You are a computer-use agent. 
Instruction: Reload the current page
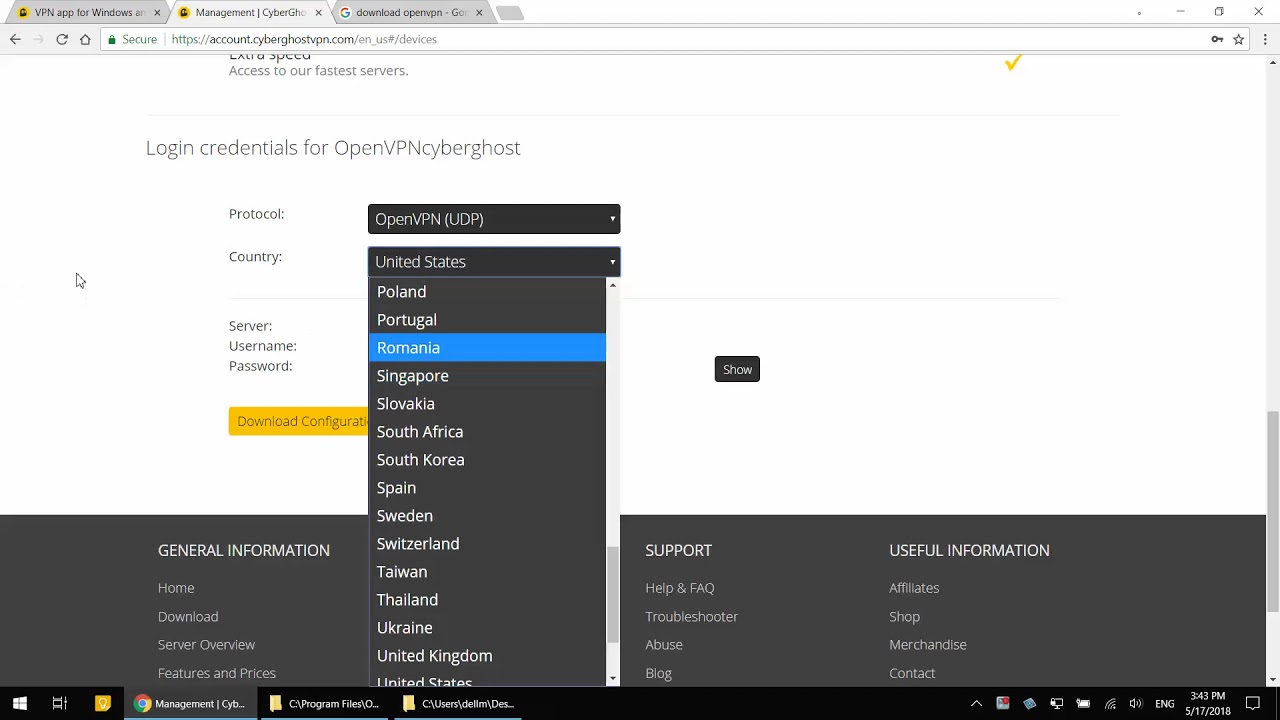[x=62, y=39]
